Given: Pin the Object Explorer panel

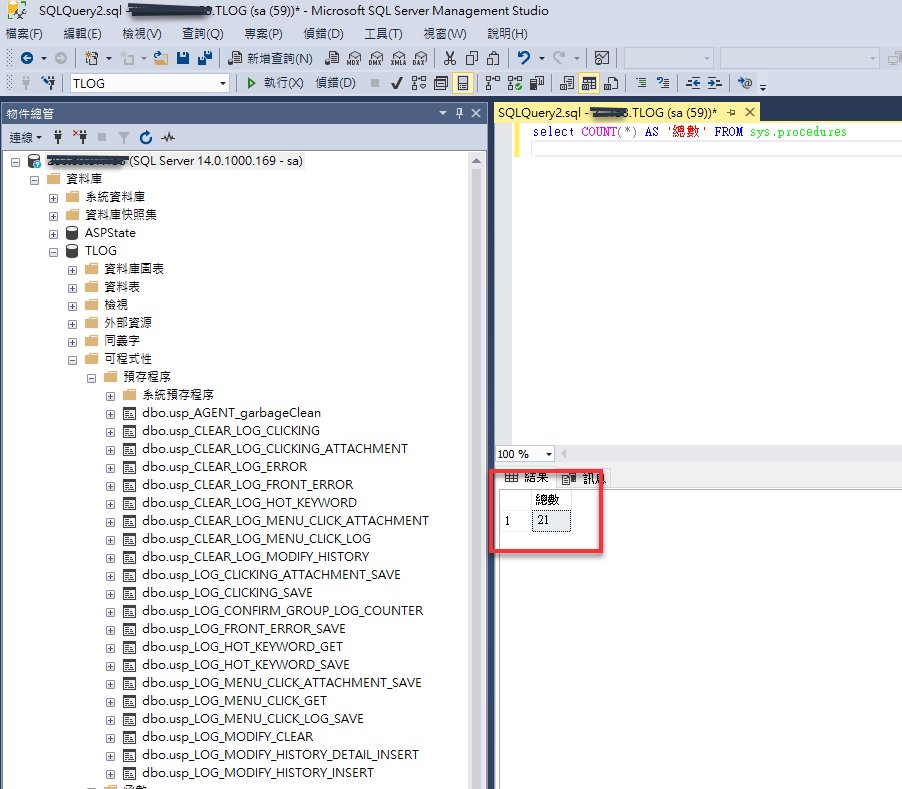Looking at the screenshot, I should (459, 113).
